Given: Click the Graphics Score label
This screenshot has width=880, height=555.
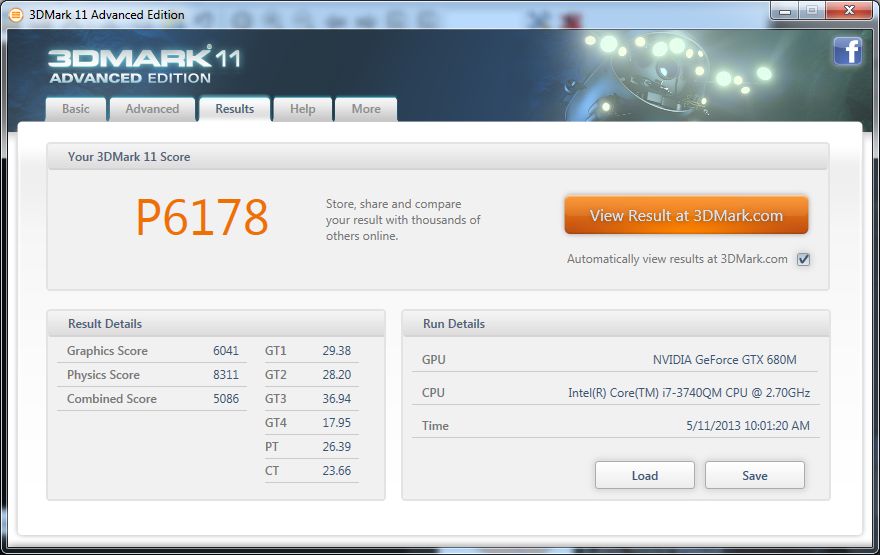Looking at the screenshot, I should [x=107, y=351].
